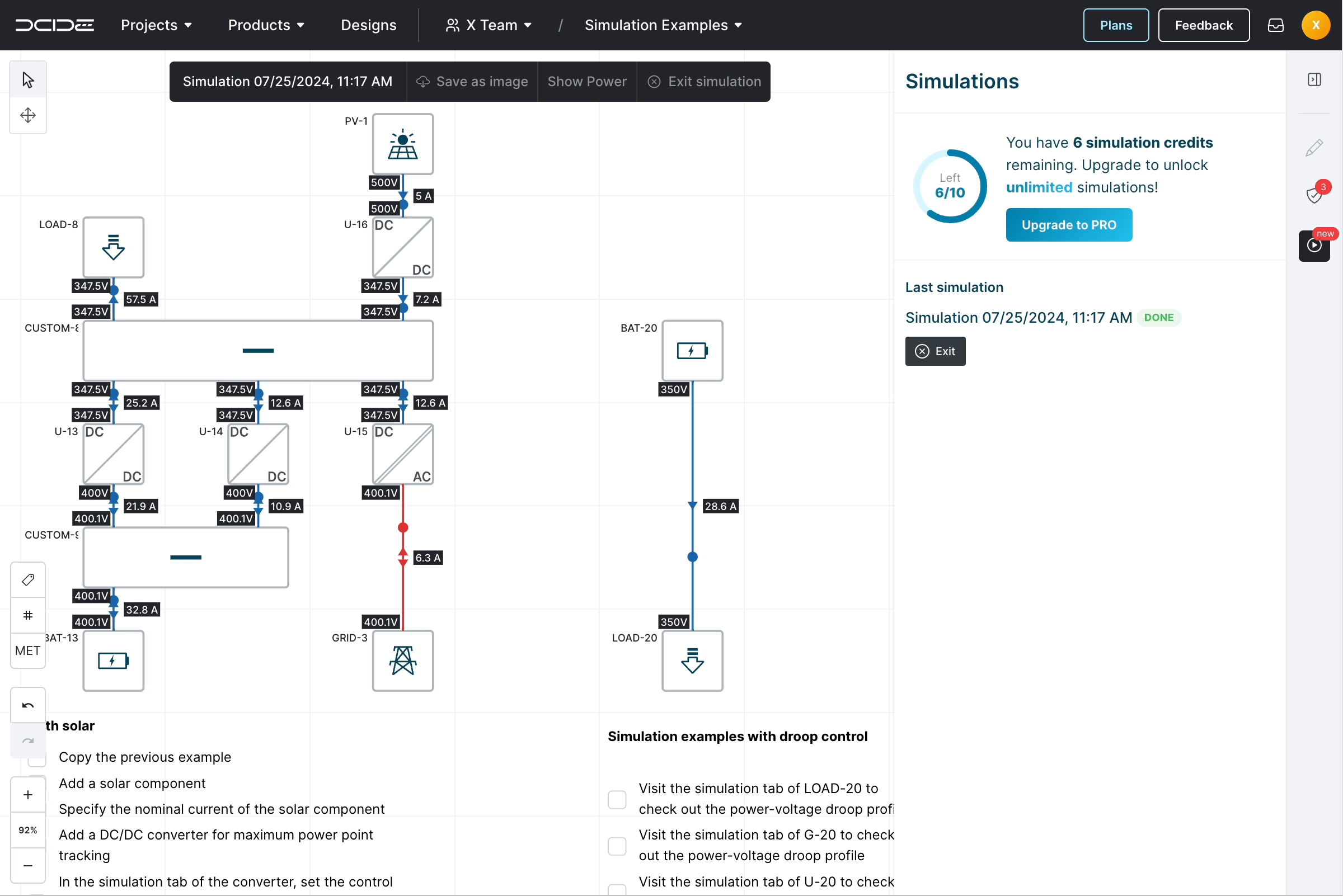1343x896 pixels.
Task: Check the G-20 droop profile task
Action: tap(617, 846)
